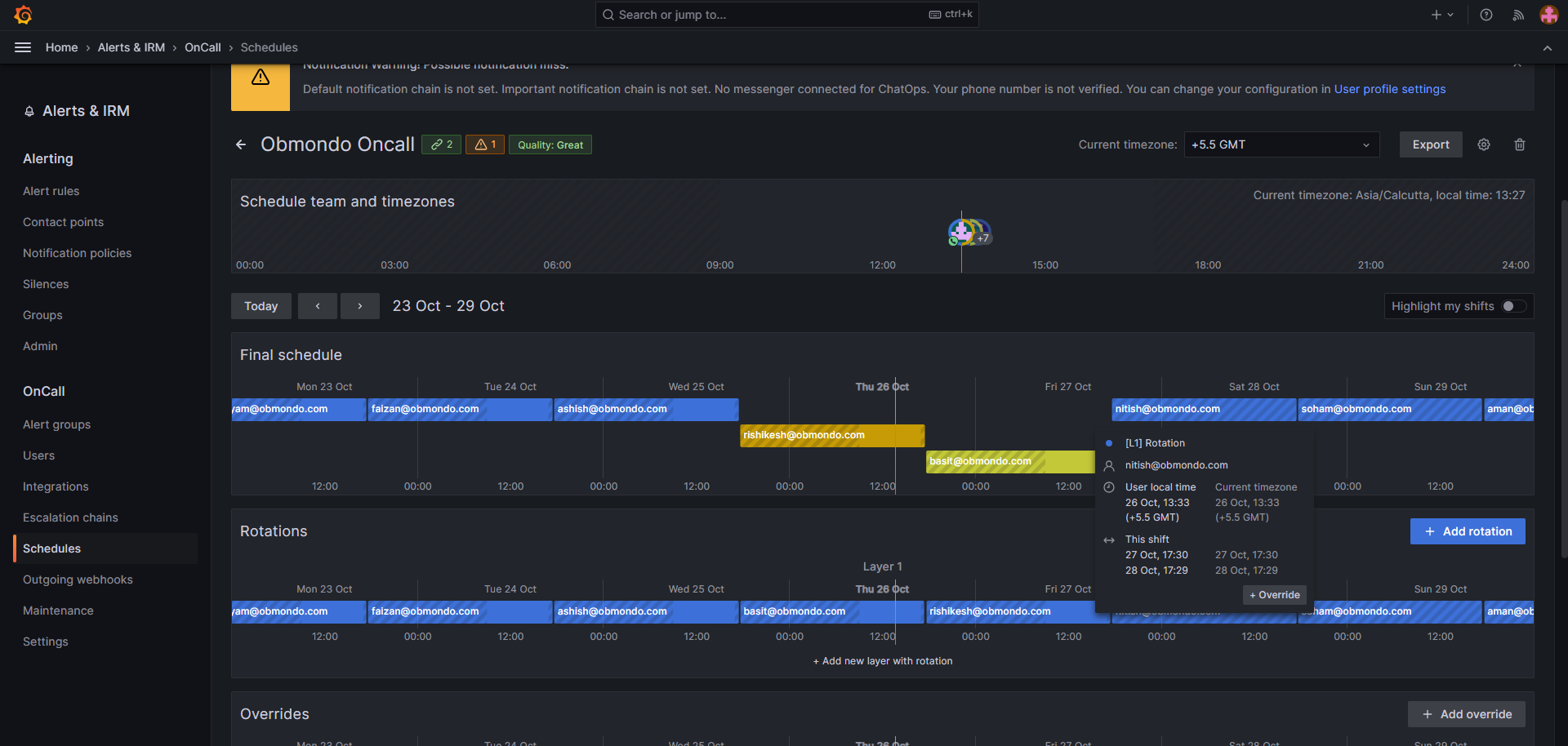
Task: Open Groups in the sidebar
Action: [42, 315]
